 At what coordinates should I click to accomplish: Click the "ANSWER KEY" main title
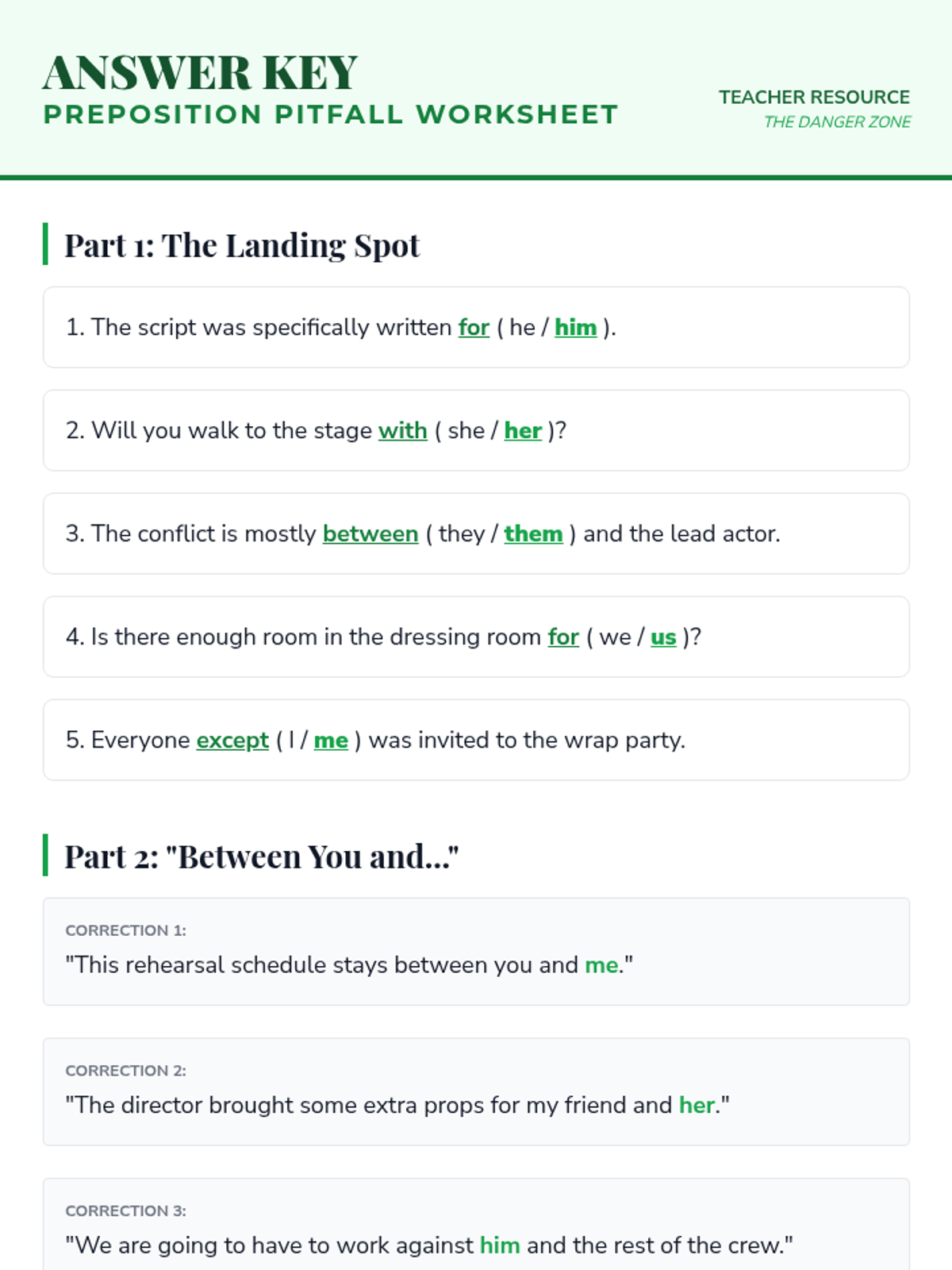click(200, 73)
